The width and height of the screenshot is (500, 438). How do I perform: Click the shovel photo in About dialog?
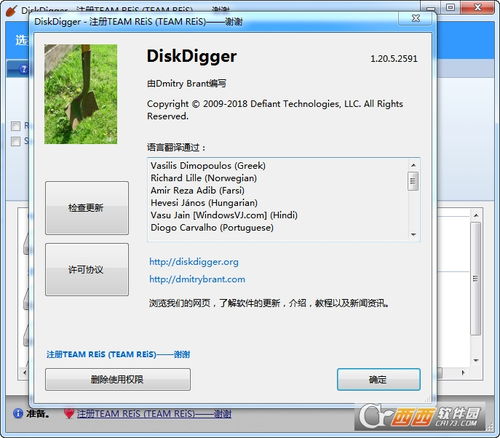click(x=81, y=94)
